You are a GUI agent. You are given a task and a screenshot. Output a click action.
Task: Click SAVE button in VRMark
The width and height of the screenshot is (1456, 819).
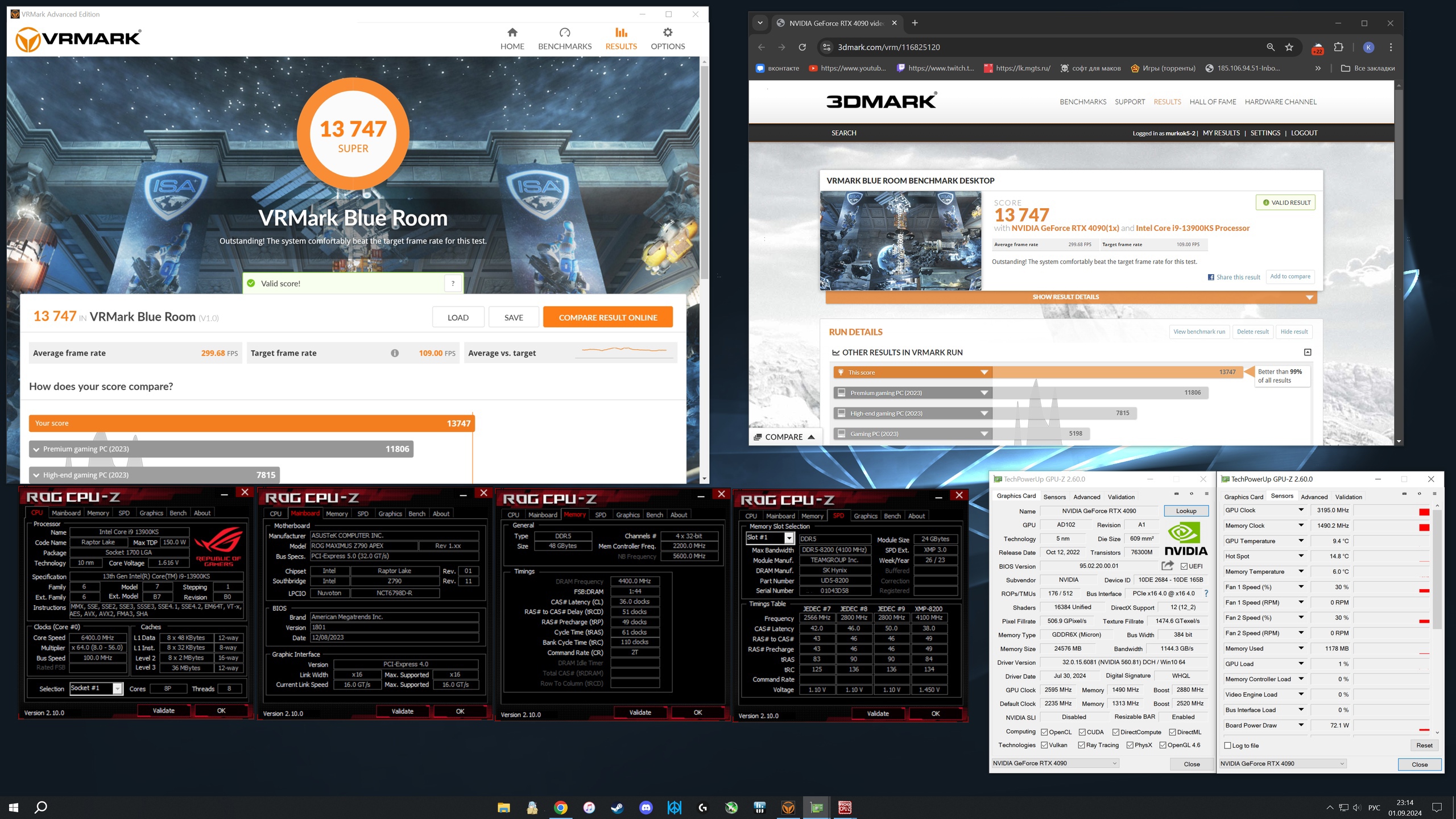click(514, 317)
